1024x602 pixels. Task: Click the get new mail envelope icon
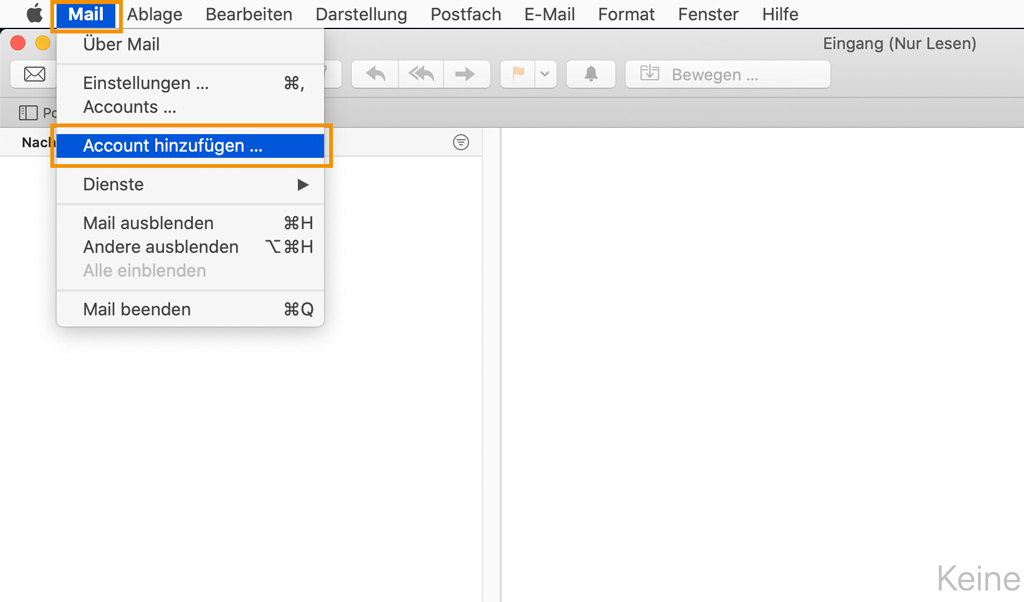pos(34,74)
